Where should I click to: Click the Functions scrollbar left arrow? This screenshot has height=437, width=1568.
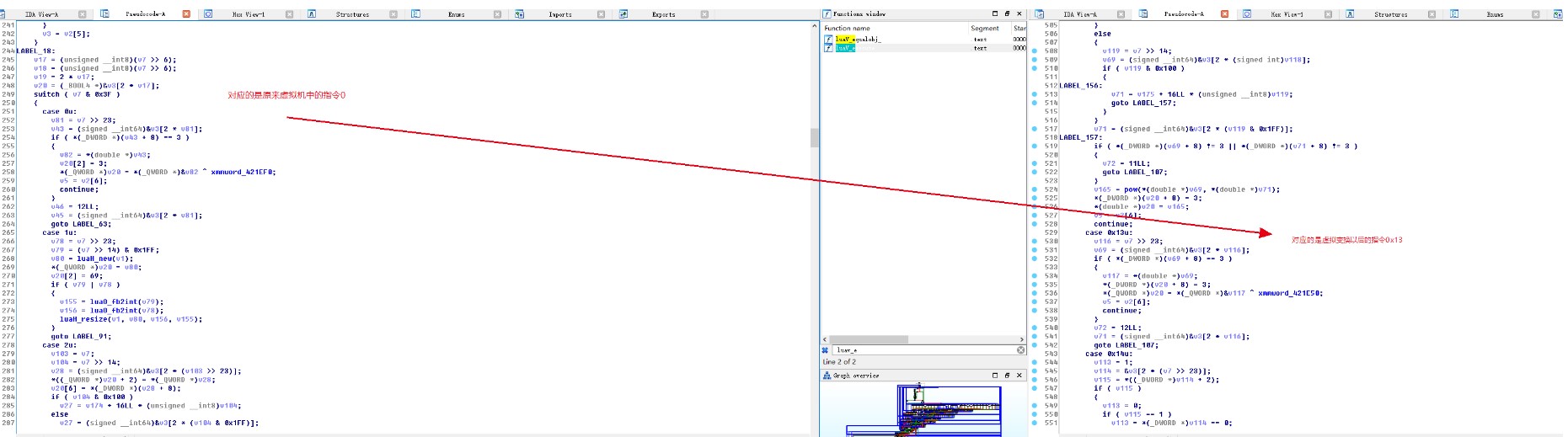click(x=826, y=339)
